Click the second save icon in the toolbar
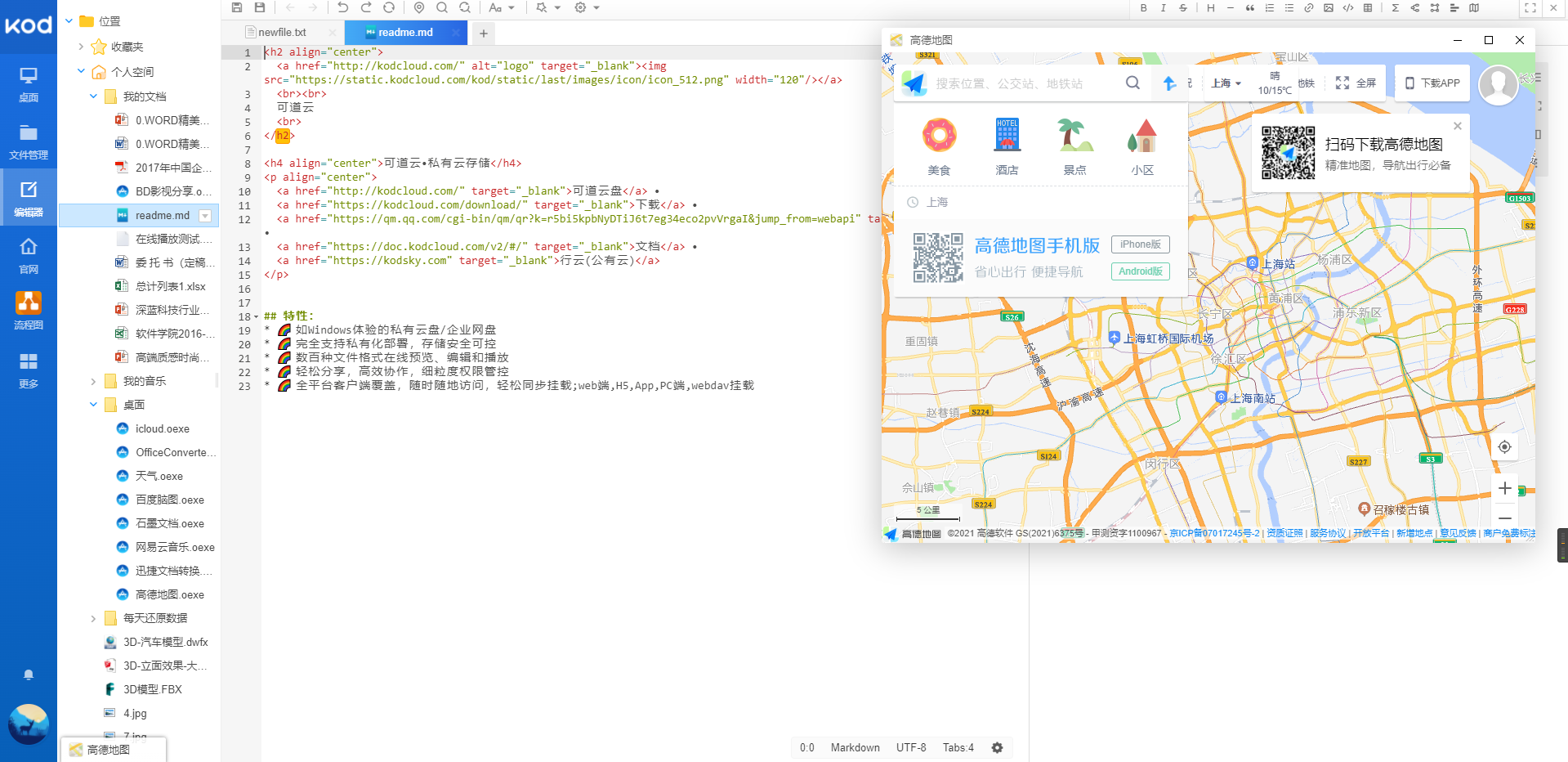The width and height of the screenshot is (1568, 762). (260, 7)
